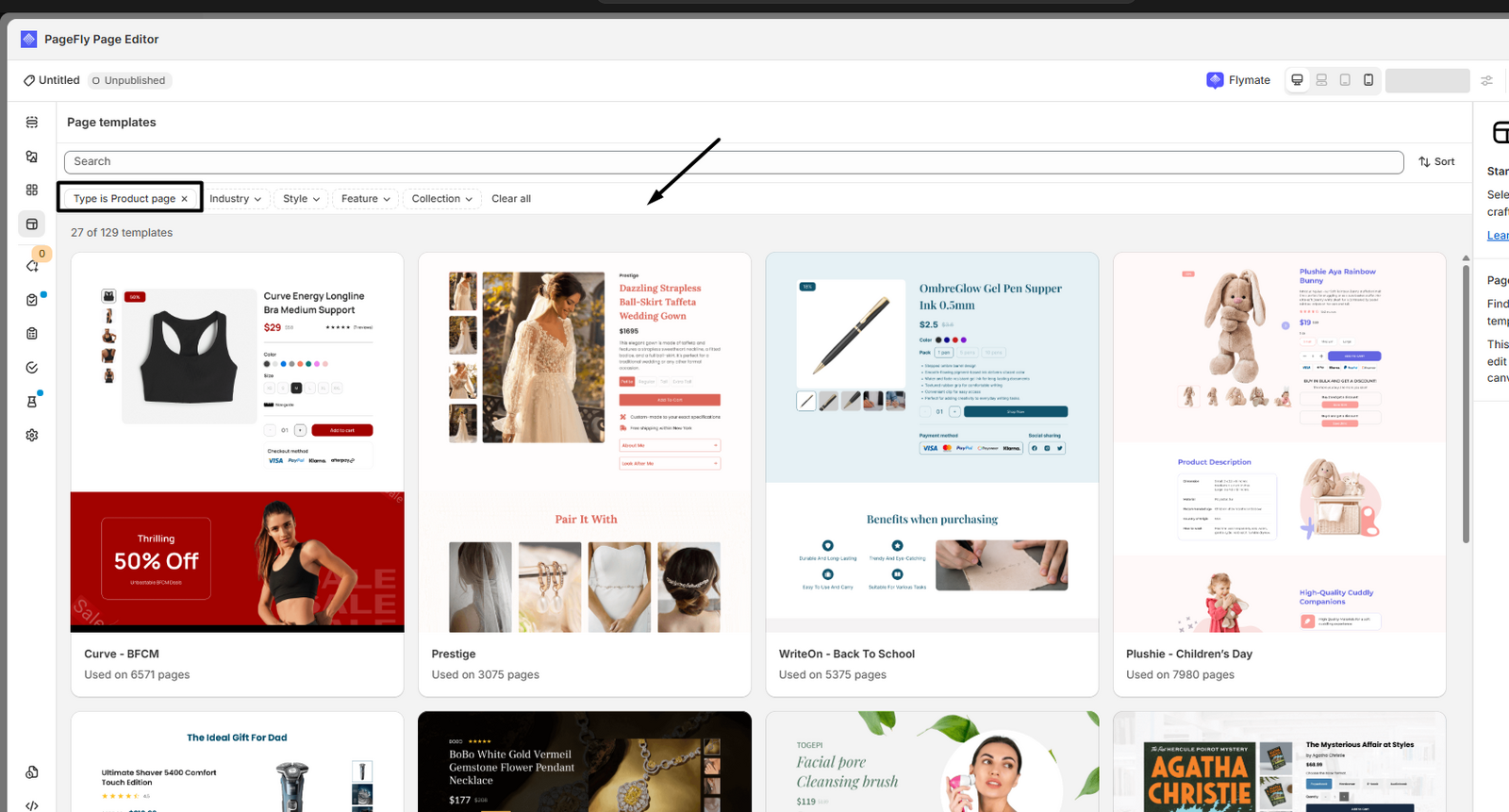Viewport: 1509px width, 812px height.
Task: Click the Curve - BFCM template name
Action: 122,655
